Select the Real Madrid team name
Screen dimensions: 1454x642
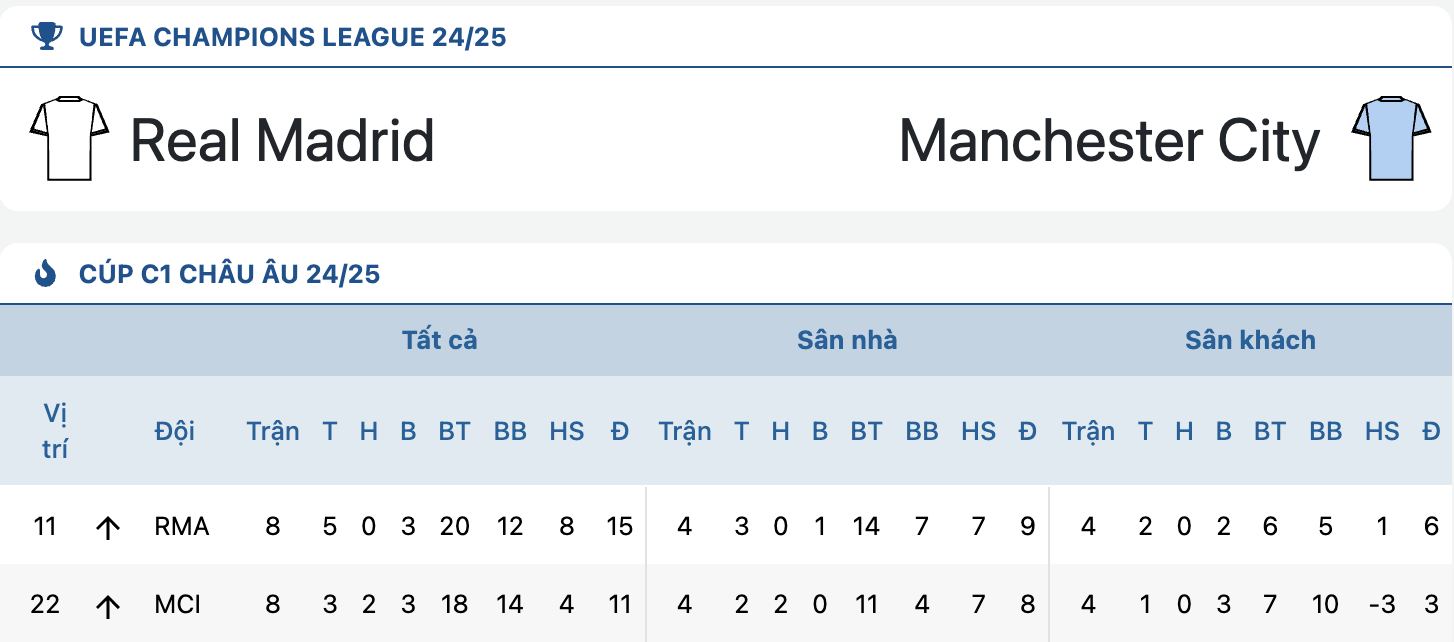click(x=283, y=140)
